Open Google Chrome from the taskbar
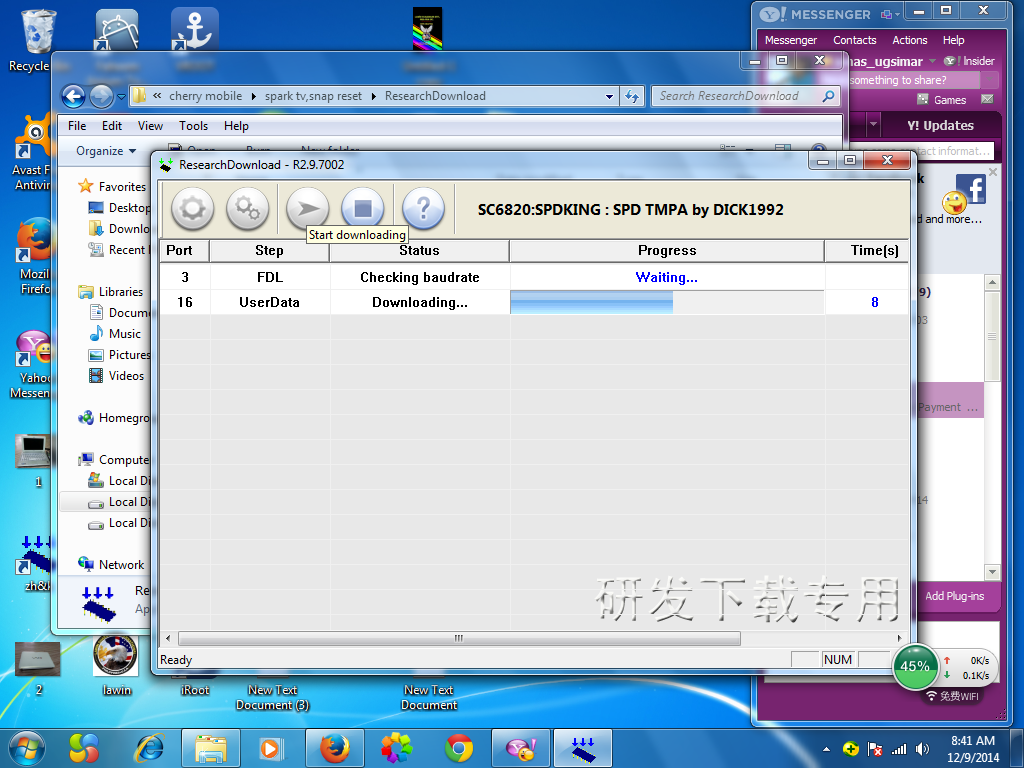The image size is (1024, 768). click(x=459, y=747)
